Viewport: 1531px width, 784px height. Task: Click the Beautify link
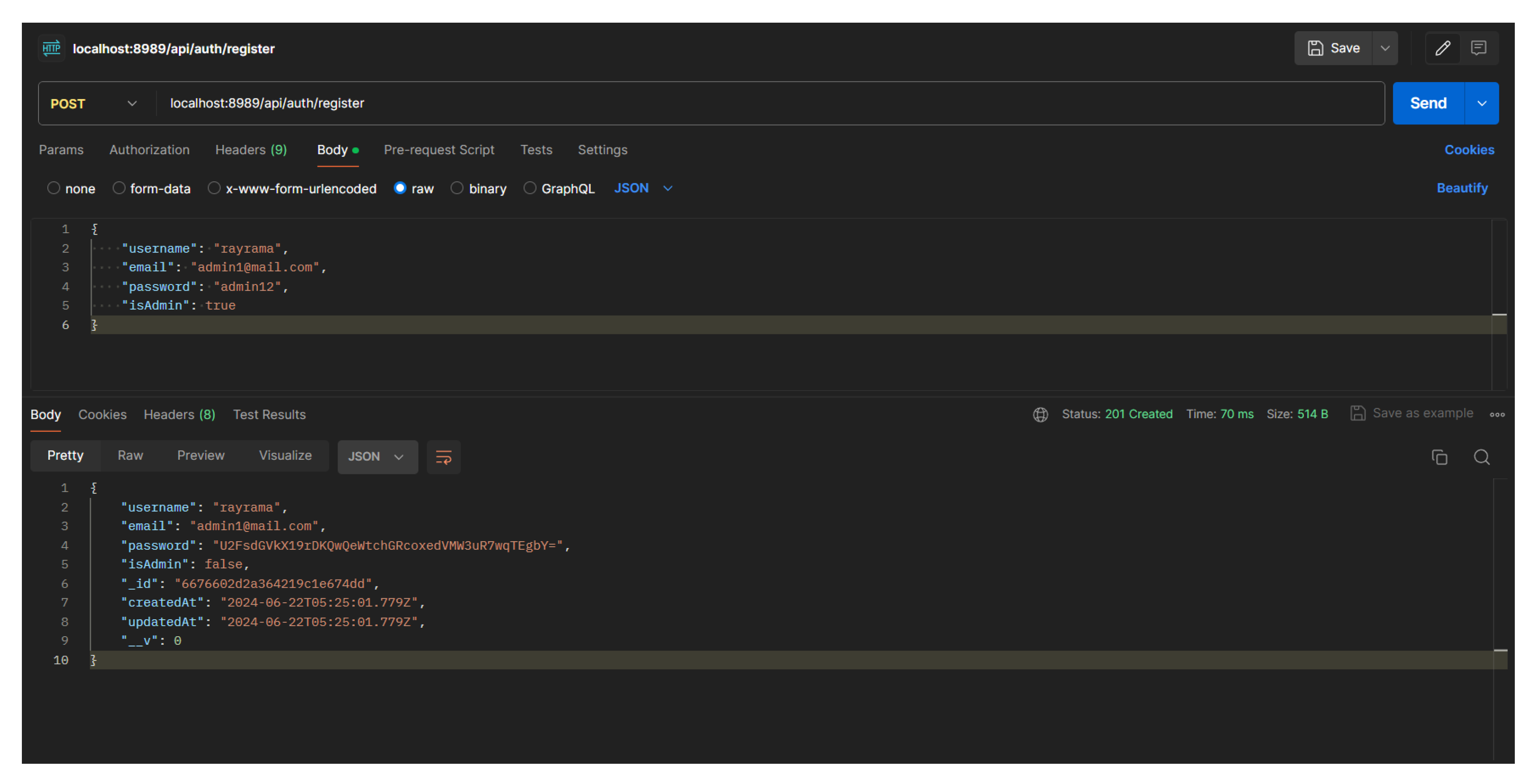point(1461,188)
